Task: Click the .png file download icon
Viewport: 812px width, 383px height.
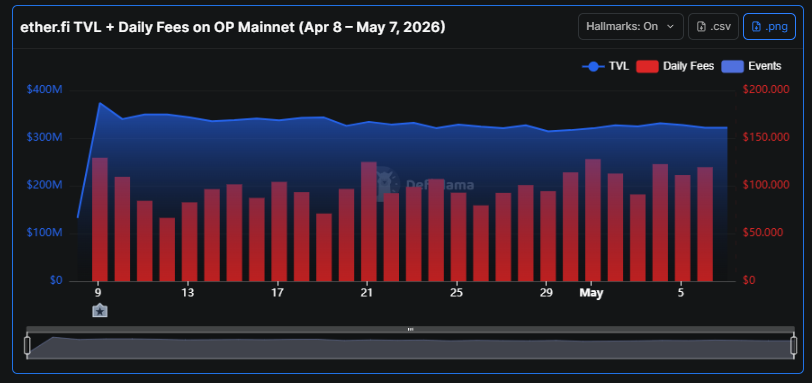Action: [x=757, y=26]
